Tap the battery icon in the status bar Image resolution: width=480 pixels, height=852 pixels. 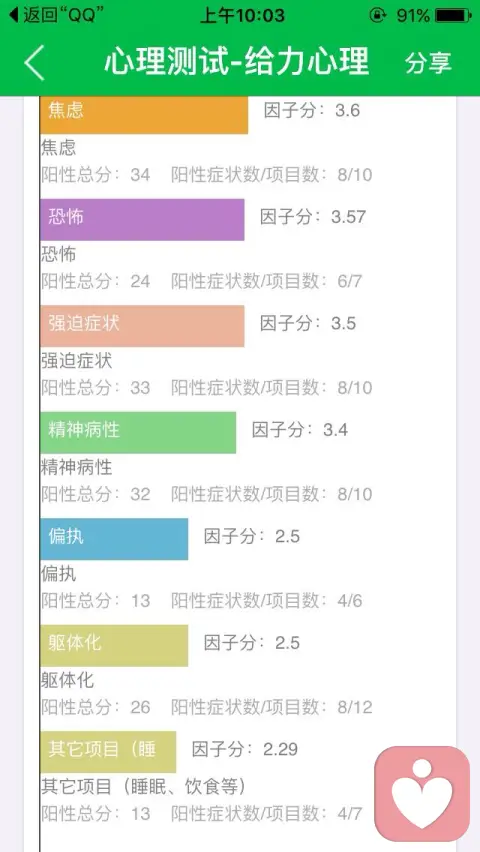point(453,15)
